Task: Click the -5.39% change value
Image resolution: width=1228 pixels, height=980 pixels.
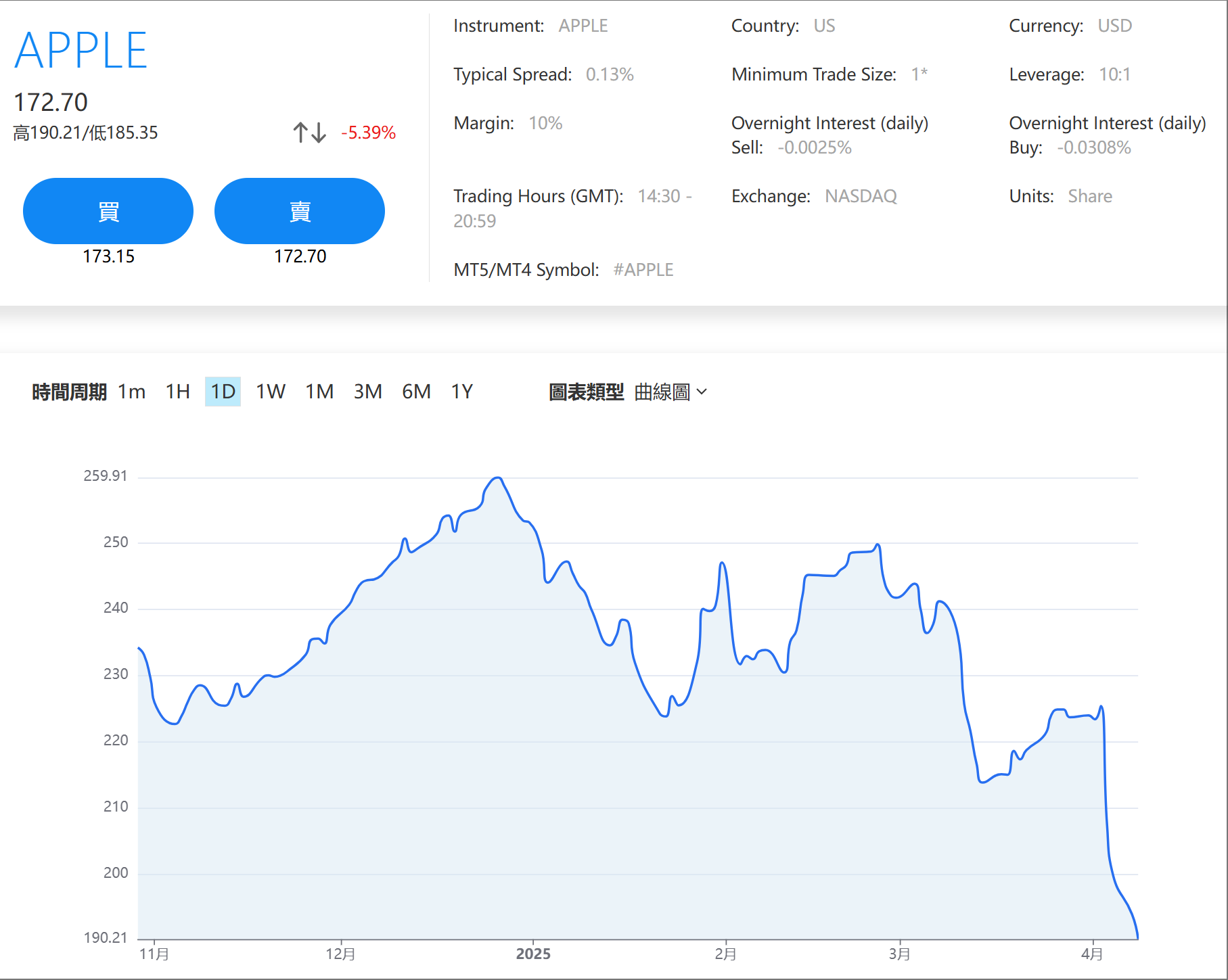Action: click(368, 133)
